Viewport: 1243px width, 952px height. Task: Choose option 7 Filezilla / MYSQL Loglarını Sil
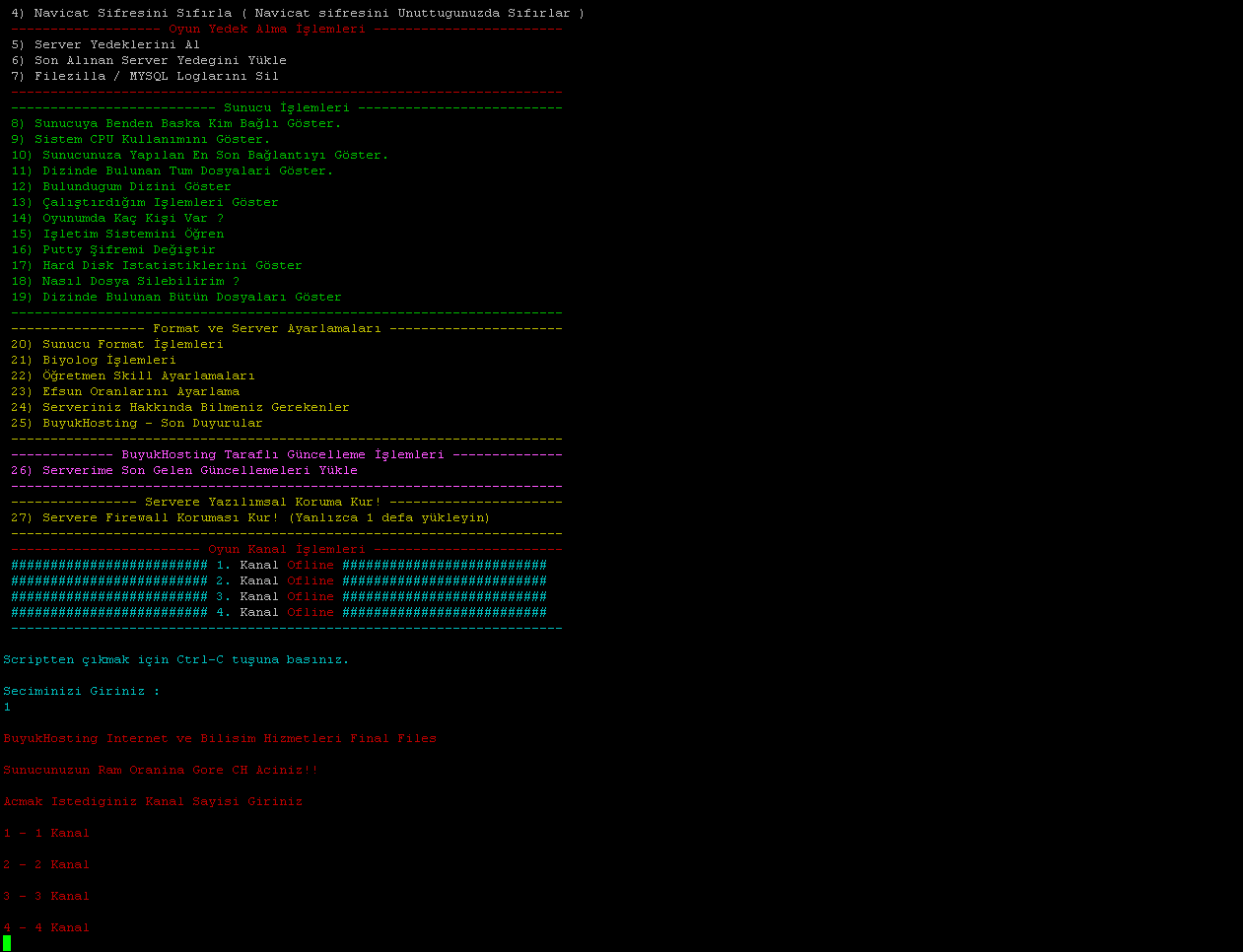145,76
